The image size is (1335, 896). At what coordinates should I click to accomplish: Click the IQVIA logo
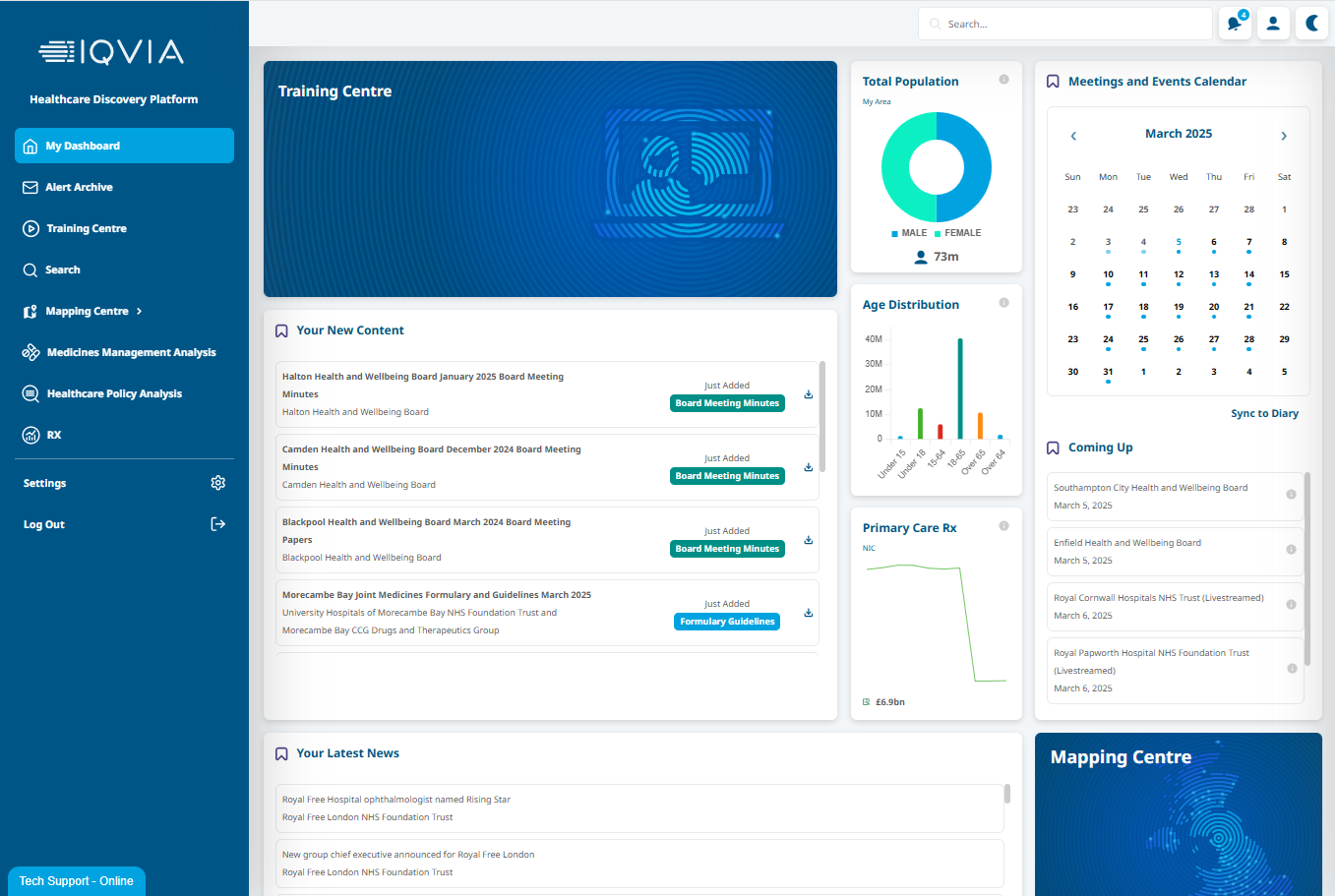coord(111,52)
